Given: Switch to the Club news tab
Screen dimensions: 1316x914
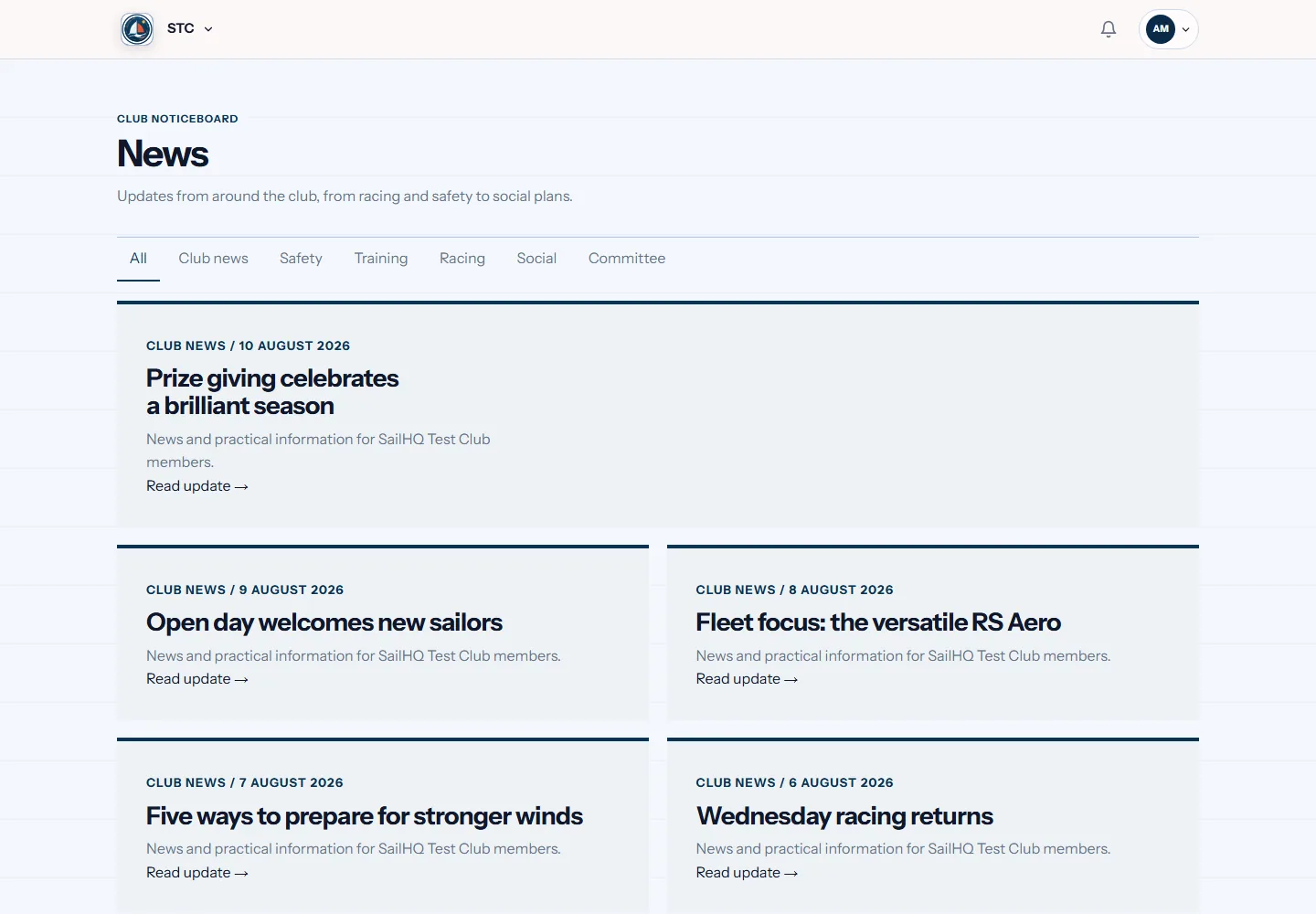Looking at the screenshot, I should tap(213, 259).
